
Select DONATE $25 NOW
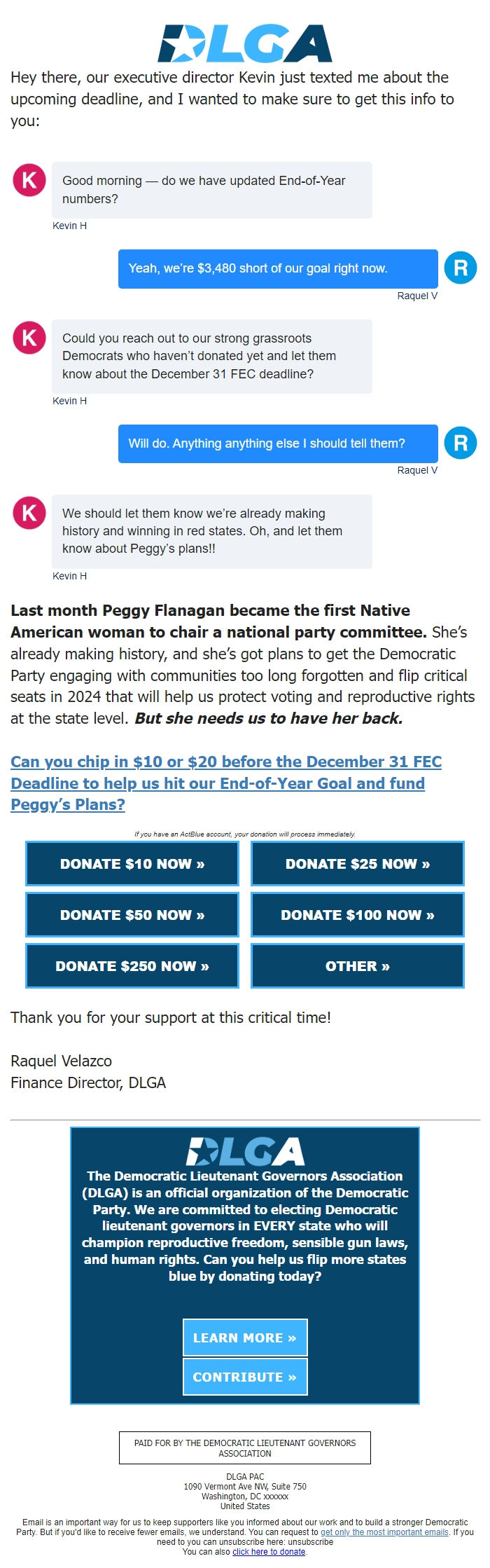point(358,864)
